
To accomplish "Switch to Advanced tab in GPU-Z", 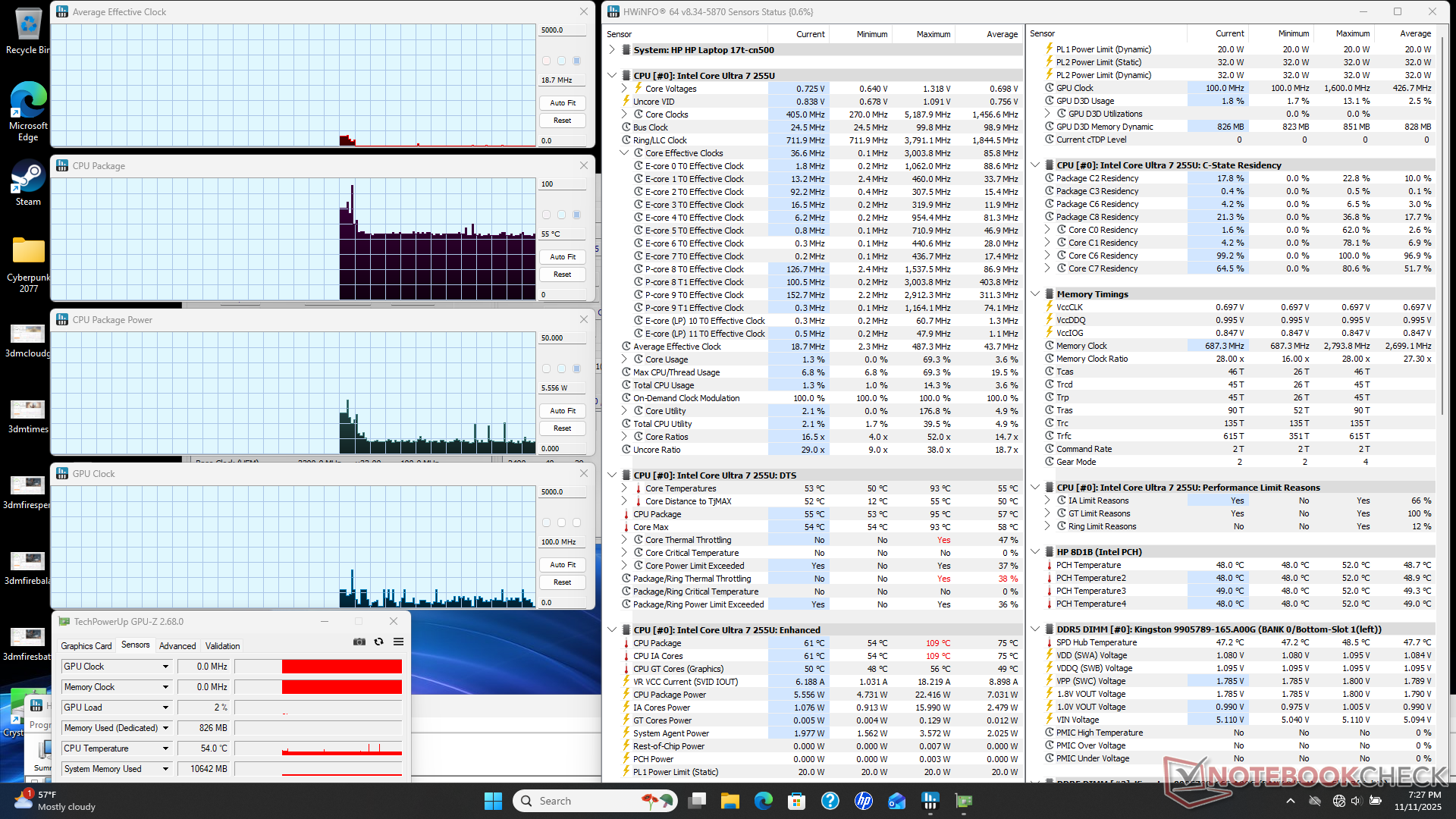I will pos(177,646).
